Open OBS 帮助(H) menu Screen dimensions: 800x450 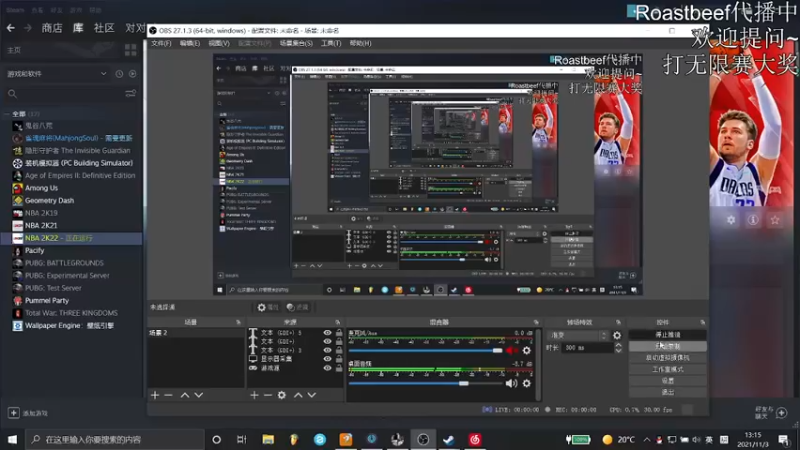pyautogui.click(x=360, y=43)
